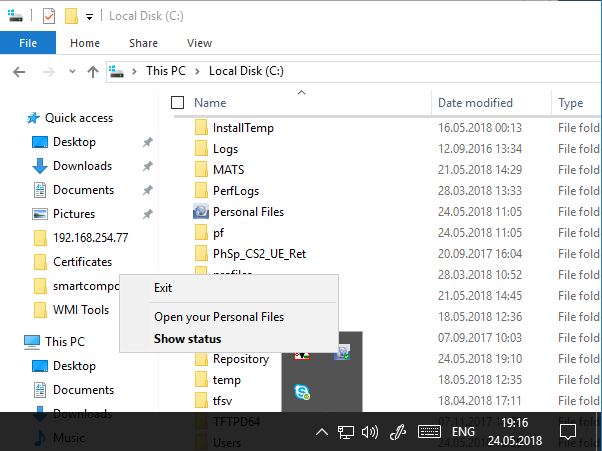Tick the select-all checkbox beside Name header
Screen dimensions: 602x451
point(178,103)
